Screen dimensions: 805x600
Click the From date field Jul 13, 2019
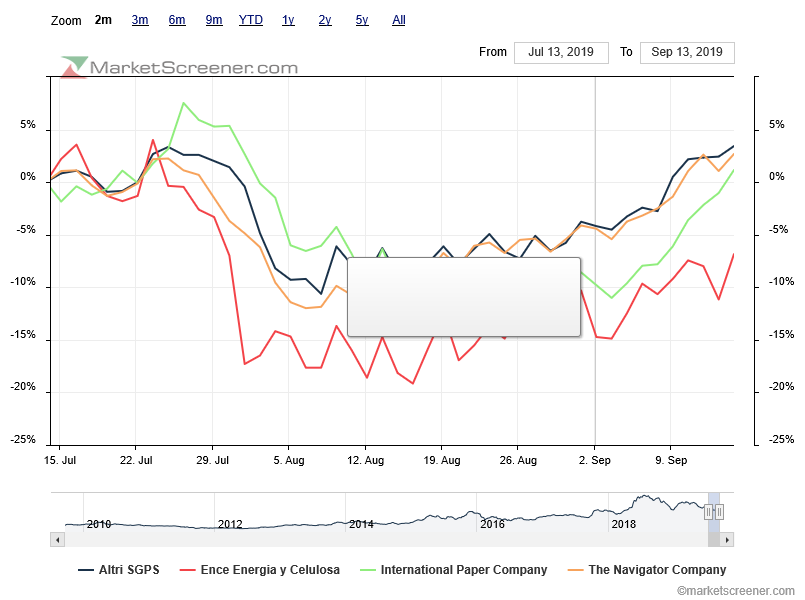click(x=561, y=52)
